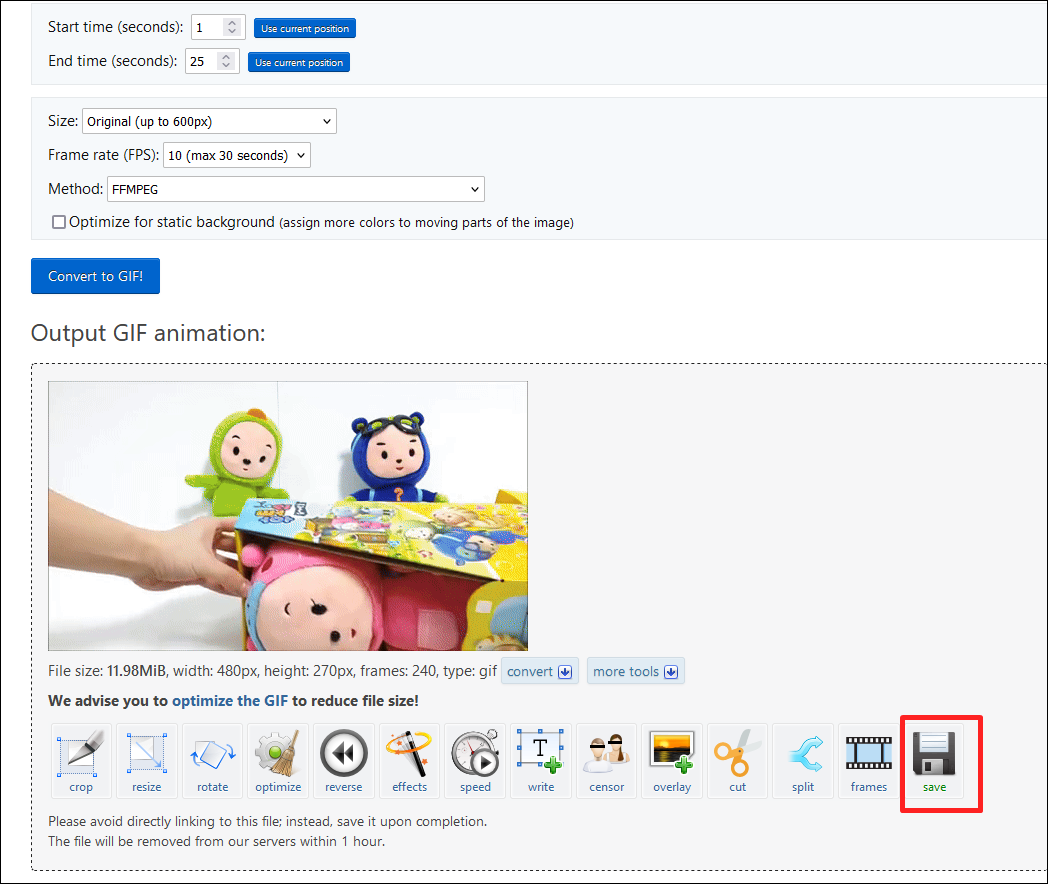
Task: Open the effects tool
Action: [409, 760]
